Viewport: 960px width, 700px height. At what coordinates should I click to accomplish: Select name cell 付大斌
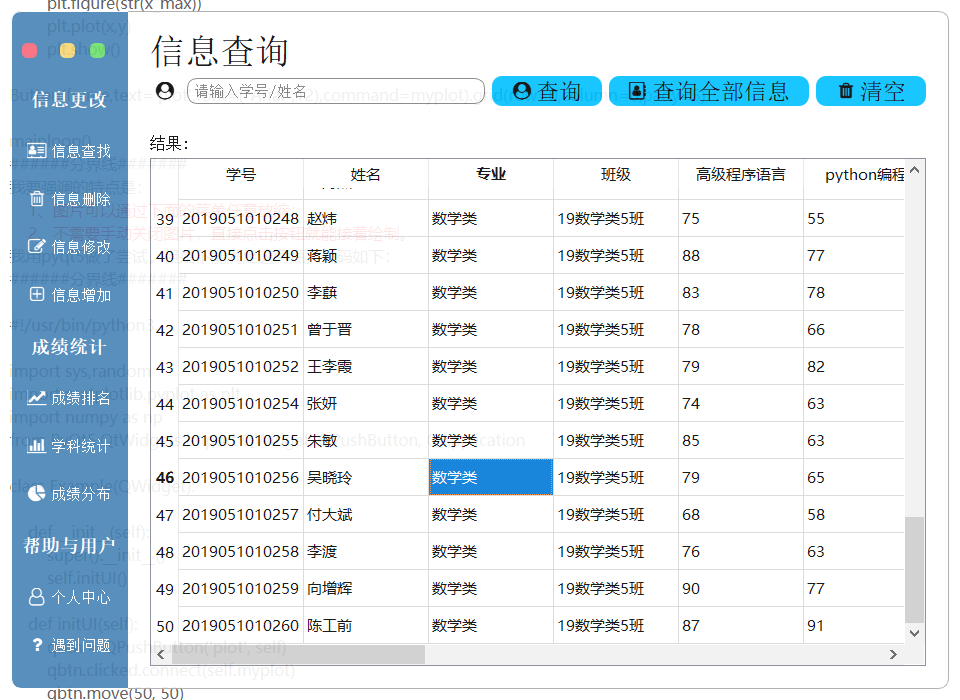[366, 515]
